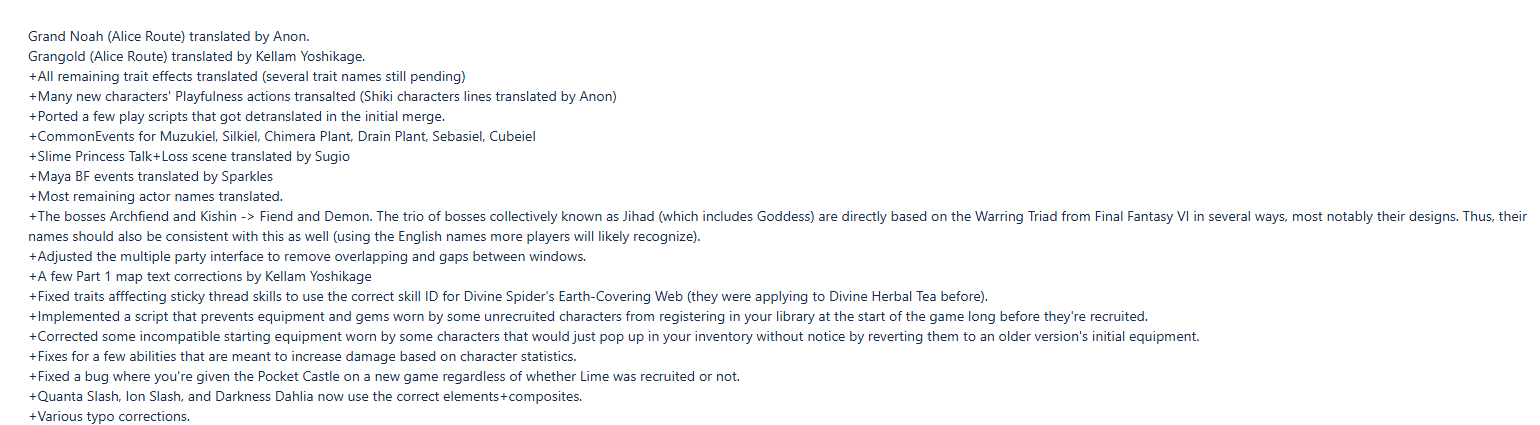Click the sticky thread skills fix line
The width and height of the screenshot is (1540, 425).
click(508, 296)
